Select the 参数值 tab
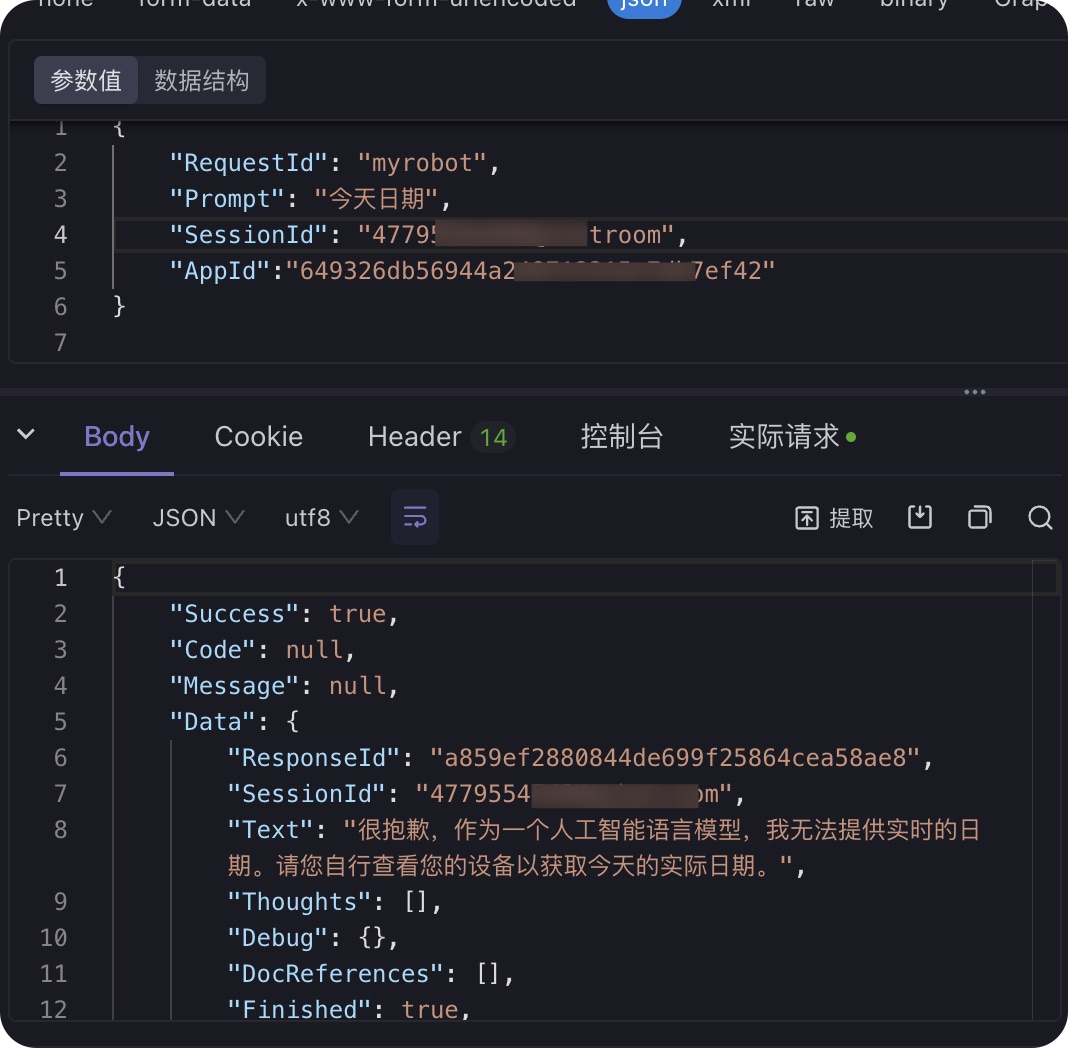 [86, 80]
